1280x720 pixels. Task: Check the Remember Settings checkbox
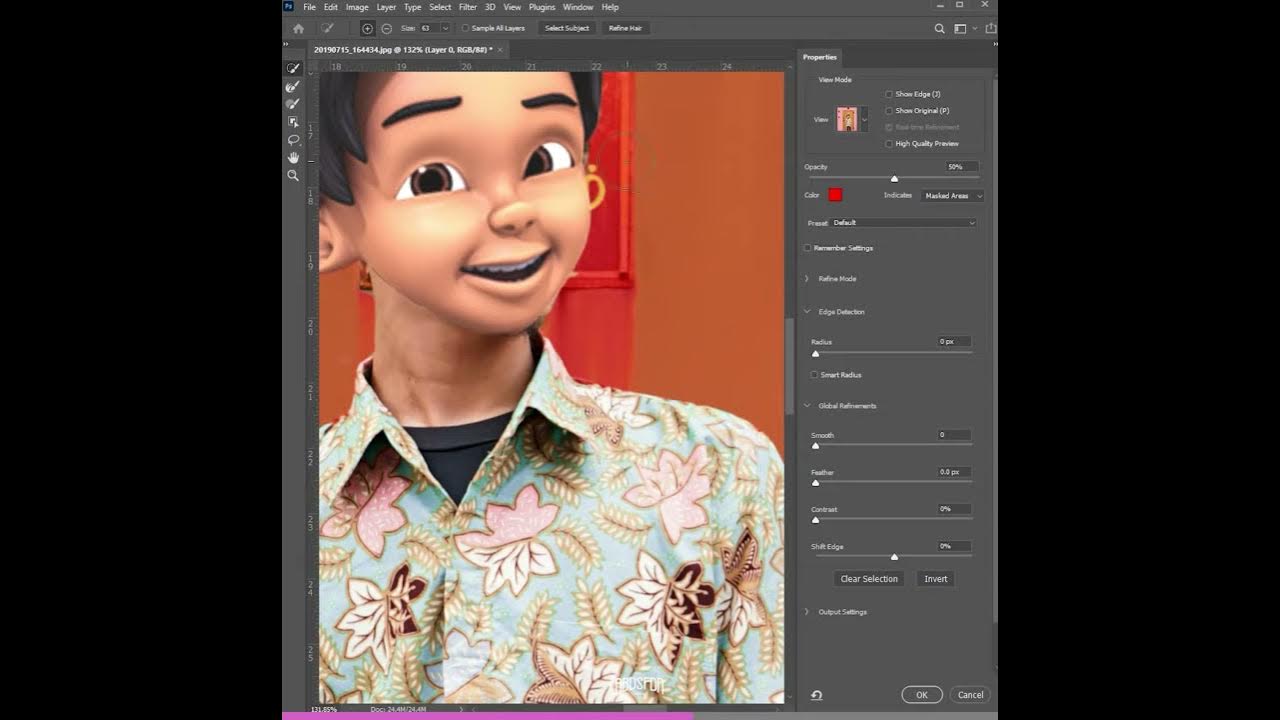point(808,248)
